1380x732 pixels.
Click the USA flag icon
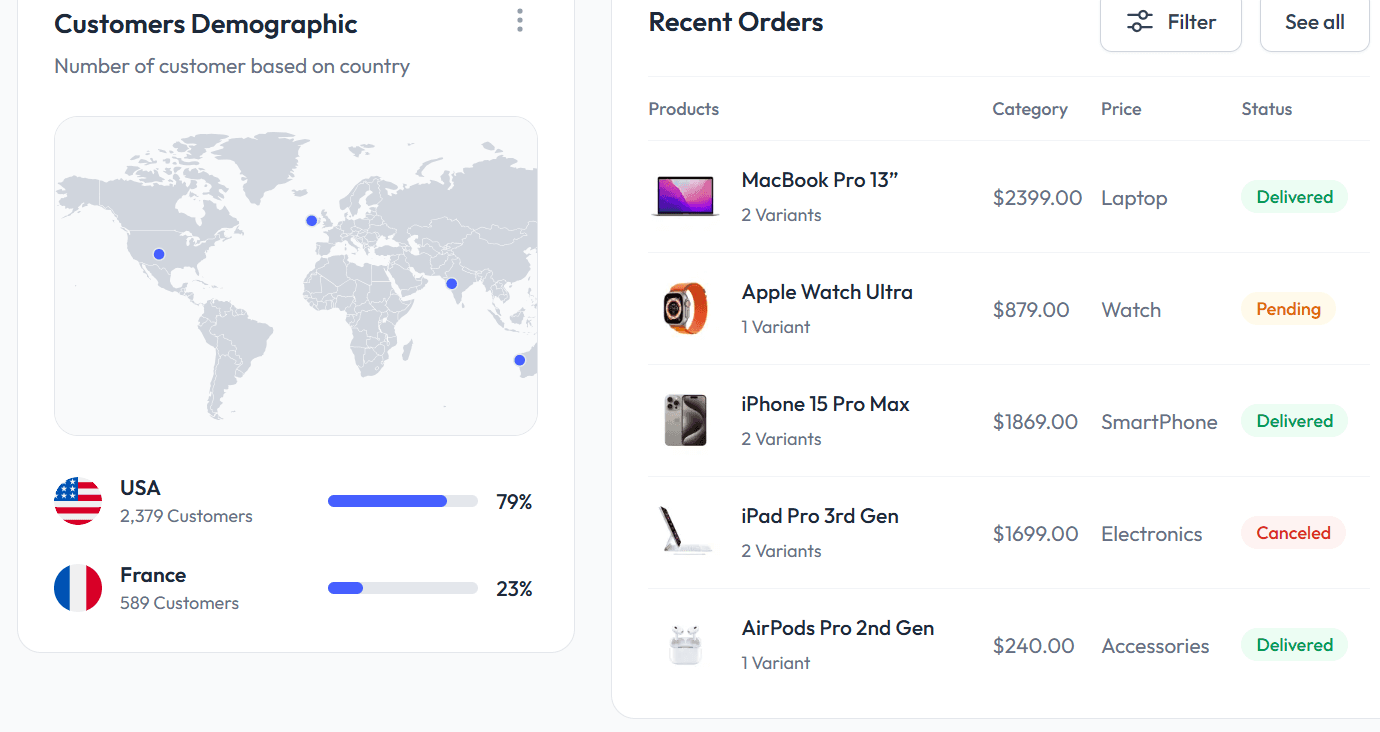78,501
